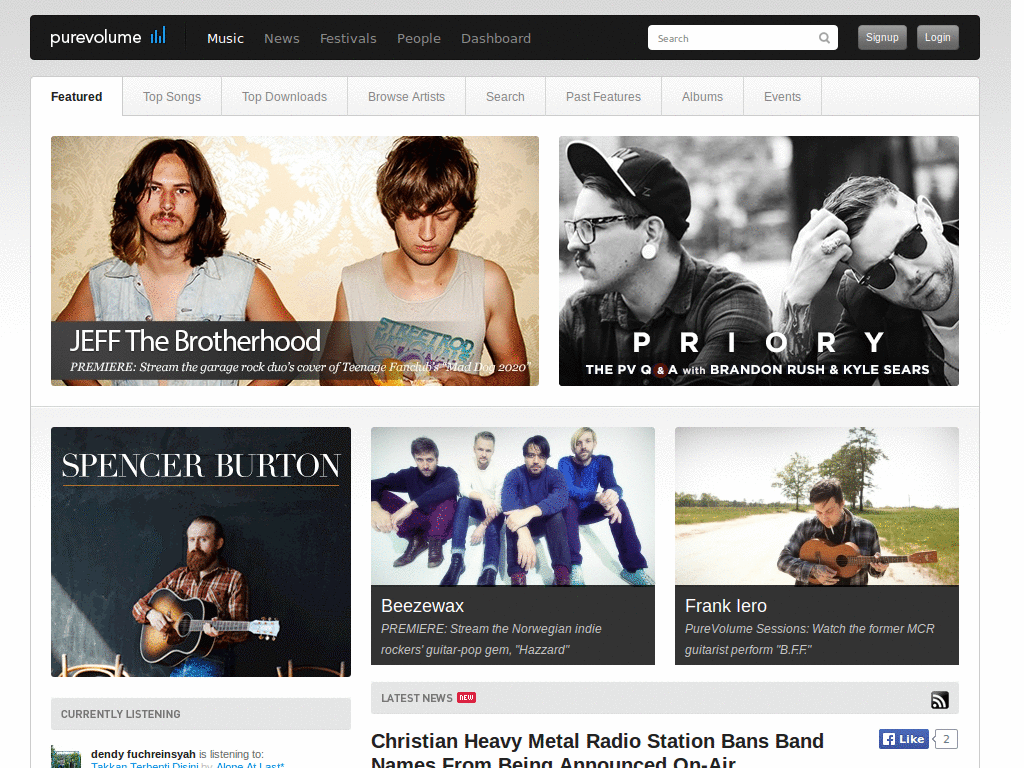
Task: Select the Featured tab
Action: [76, 97]
